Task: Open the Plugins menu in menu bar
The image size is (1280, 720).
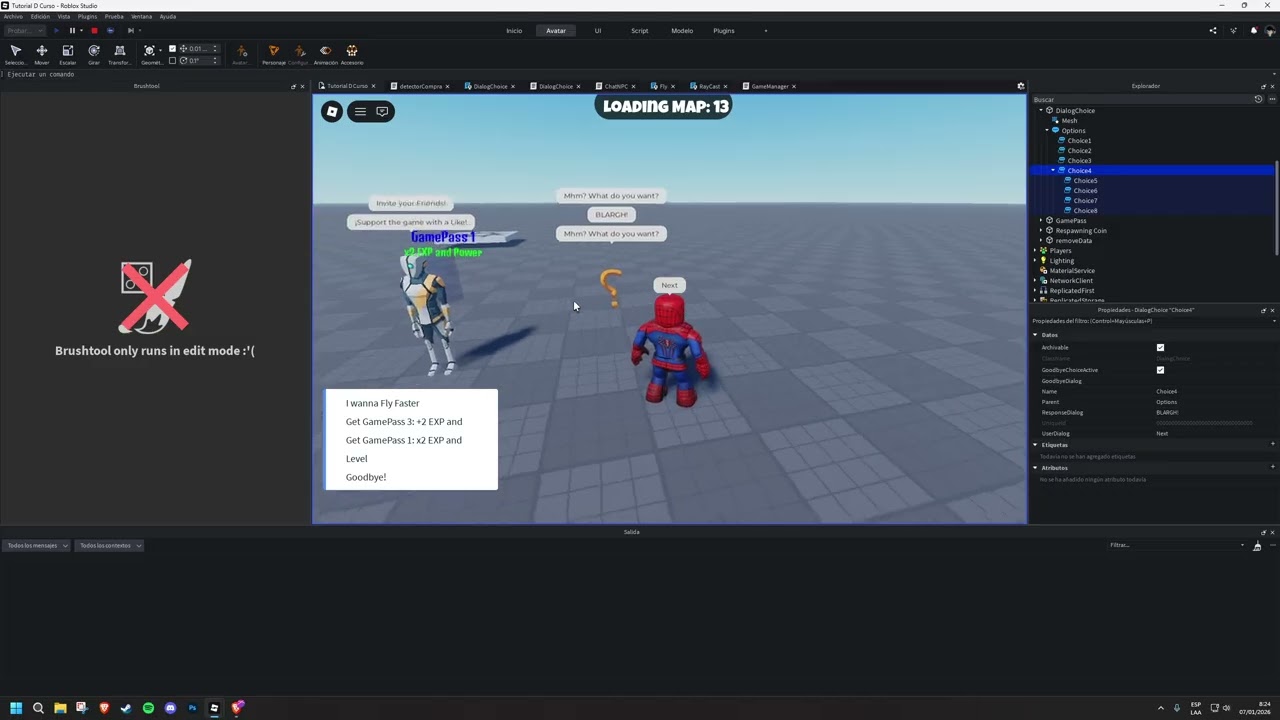Action: pyautogui.click(x=88, y=16)
